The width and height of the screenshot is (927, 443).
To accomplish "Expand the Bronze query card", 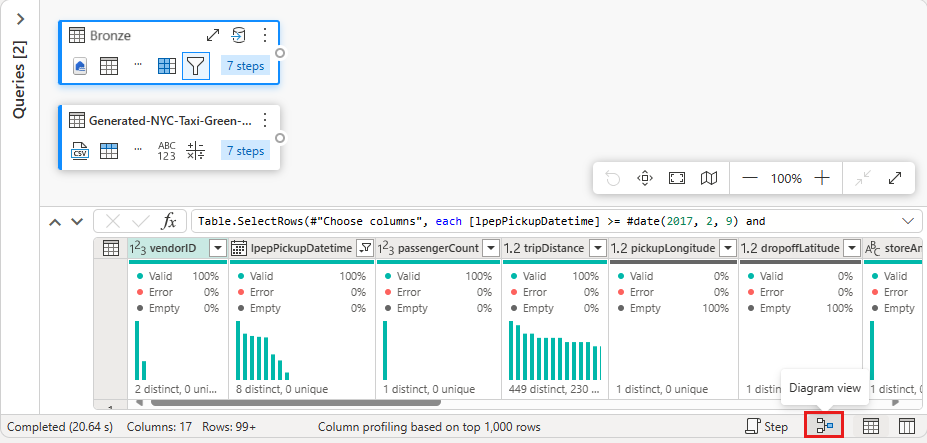I will [x=213, y=35].
